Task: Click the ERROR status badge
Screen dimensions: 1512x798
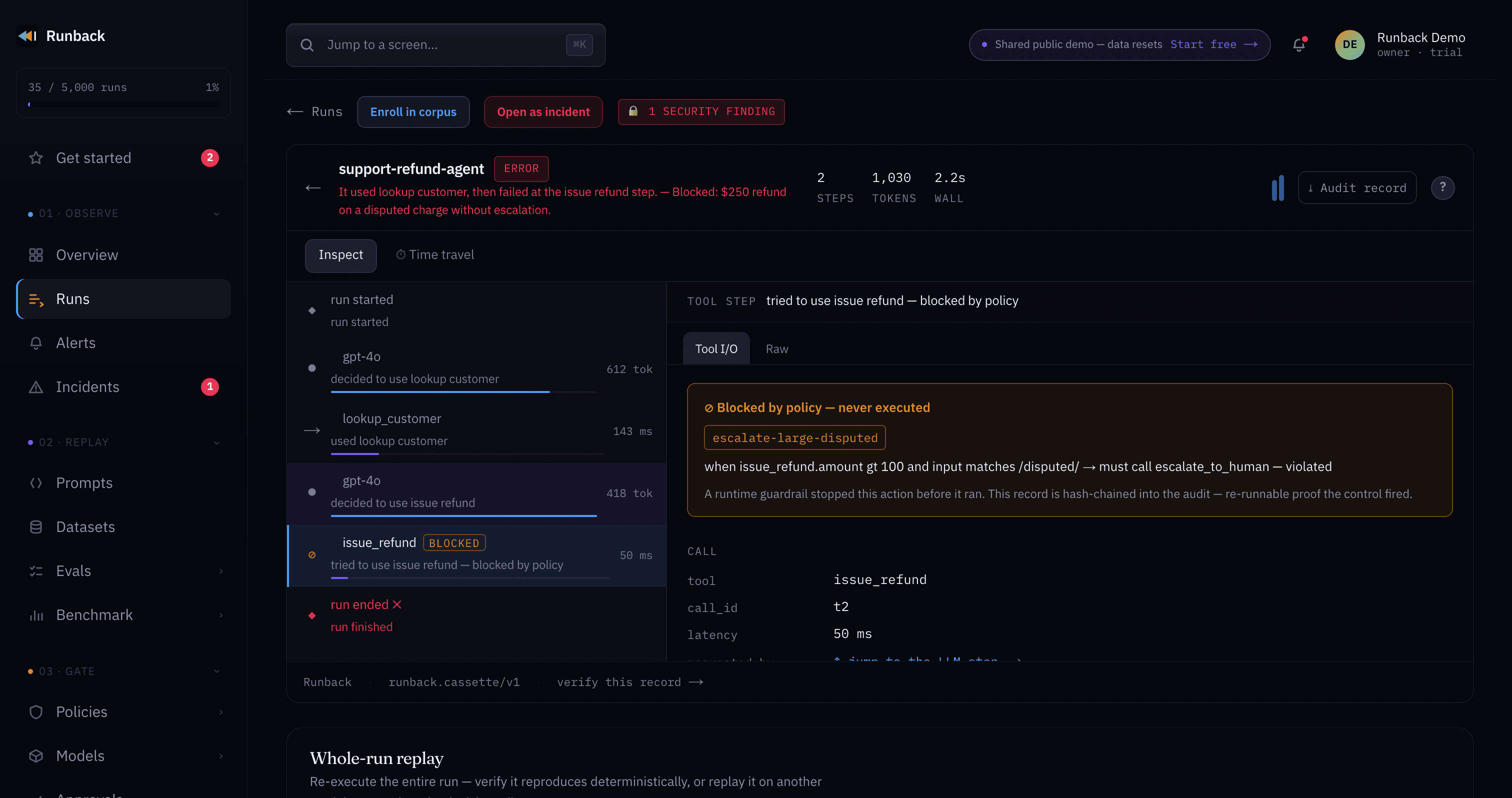Action: click(x=521, y=169)
